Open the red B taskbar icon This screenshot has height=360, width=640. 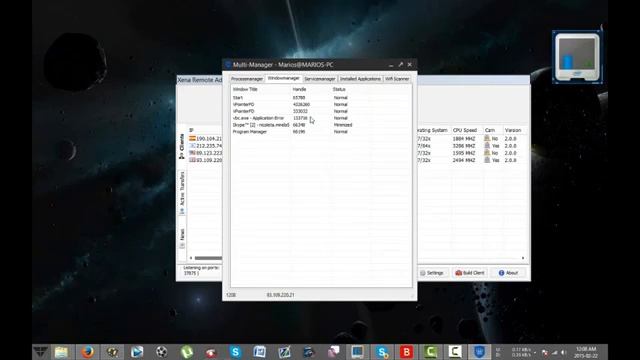(x=407, y=352)
